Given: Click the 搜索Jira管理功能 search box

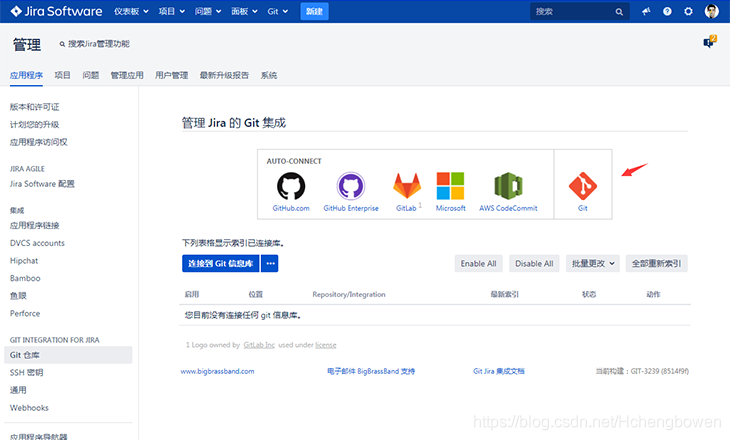Looking at the screenshot, I should [x=95, y=44].
